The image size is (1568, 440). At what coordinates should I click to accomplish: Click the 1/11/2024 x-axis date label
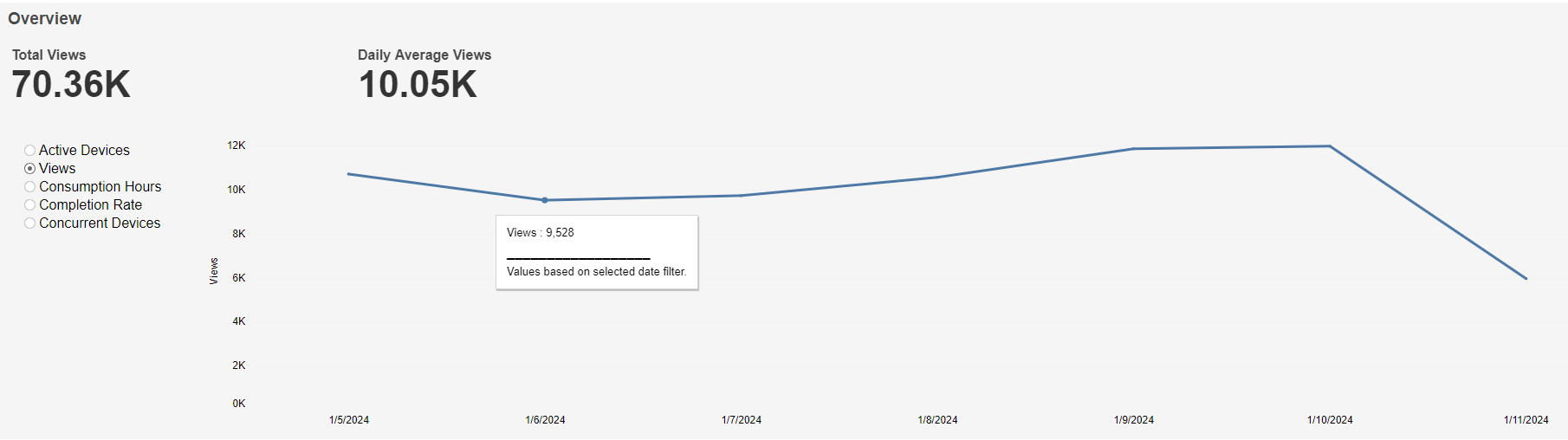[x=1526, y=420]
